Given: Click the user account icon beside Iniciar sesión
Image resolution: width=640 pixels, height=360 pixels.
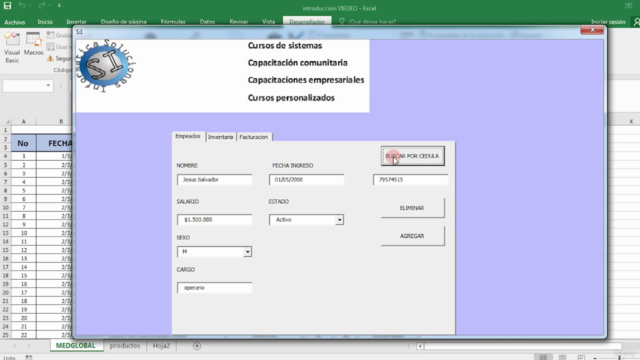Looking at the screenshot, I should (636, 22).
